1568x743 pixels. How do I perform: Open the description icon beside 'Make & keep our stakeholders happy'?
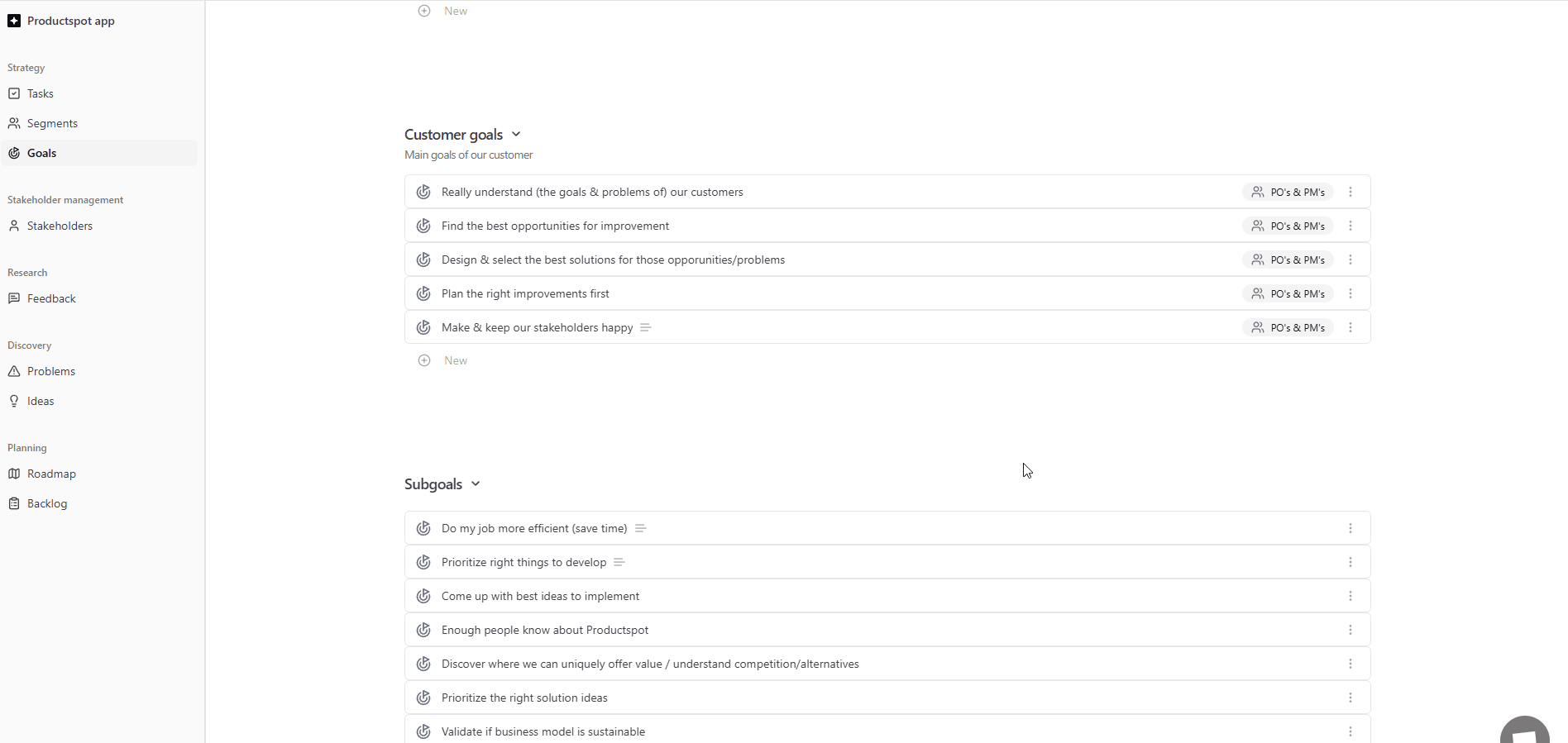(x=646, y=327)
